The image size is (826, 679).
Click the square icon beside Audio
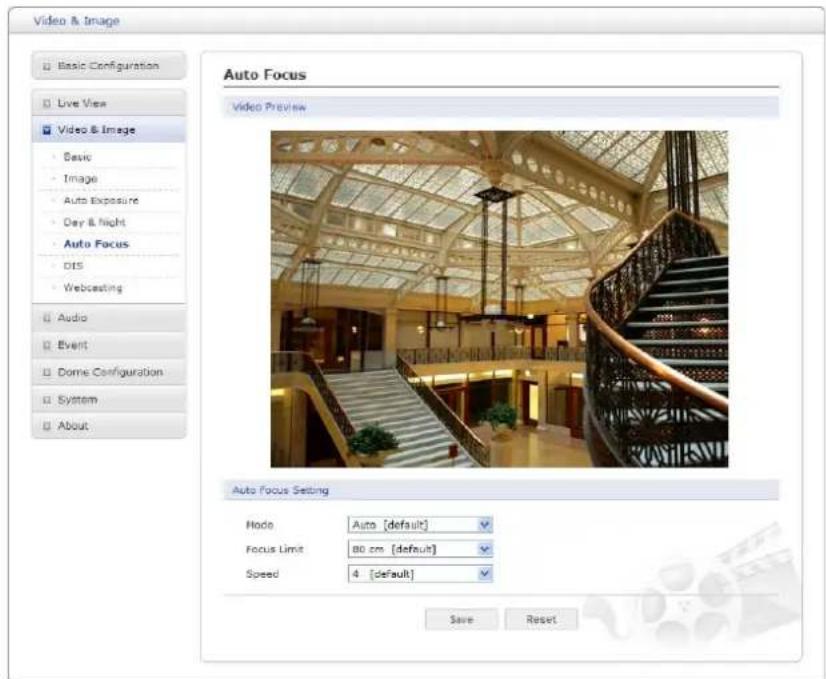click(x=46, y=318)
